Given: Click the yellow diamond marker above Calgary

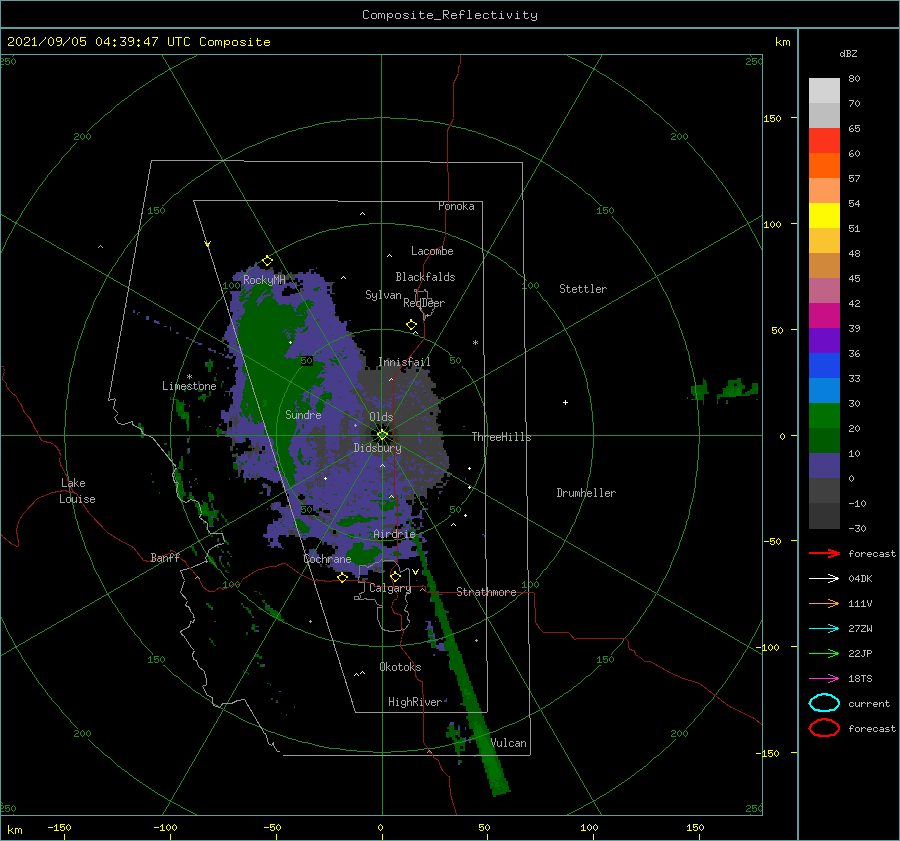Looking at the screenshot, I should click(x=395, y=576).
